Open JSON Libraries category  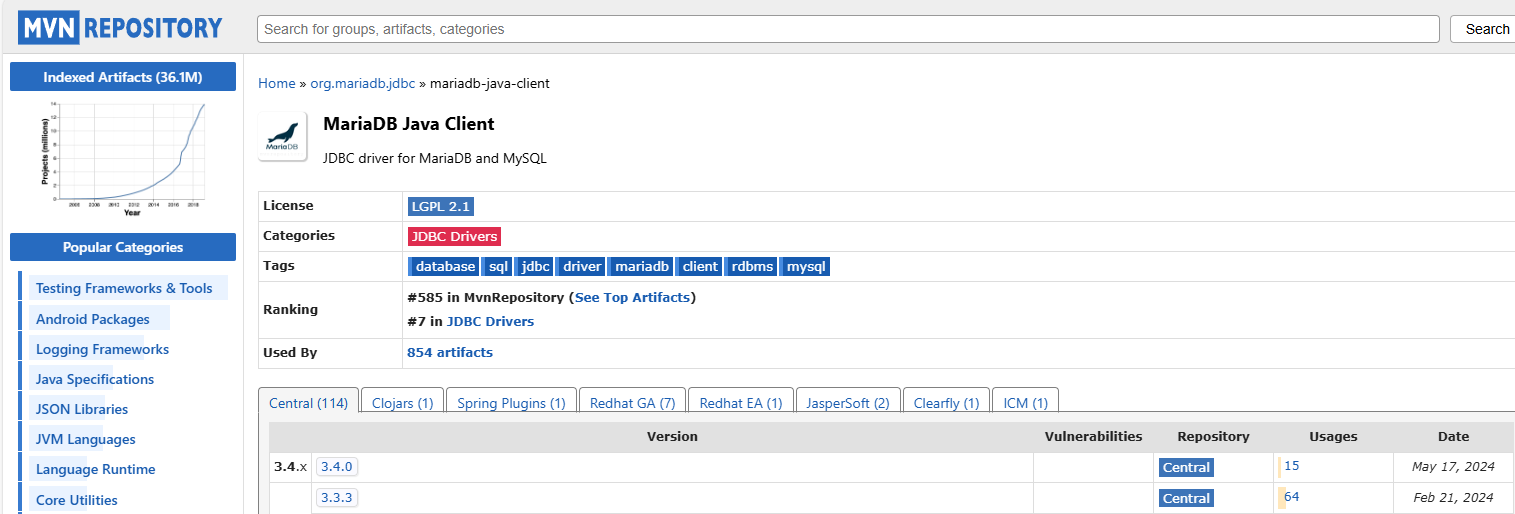(x=82, y=409)
